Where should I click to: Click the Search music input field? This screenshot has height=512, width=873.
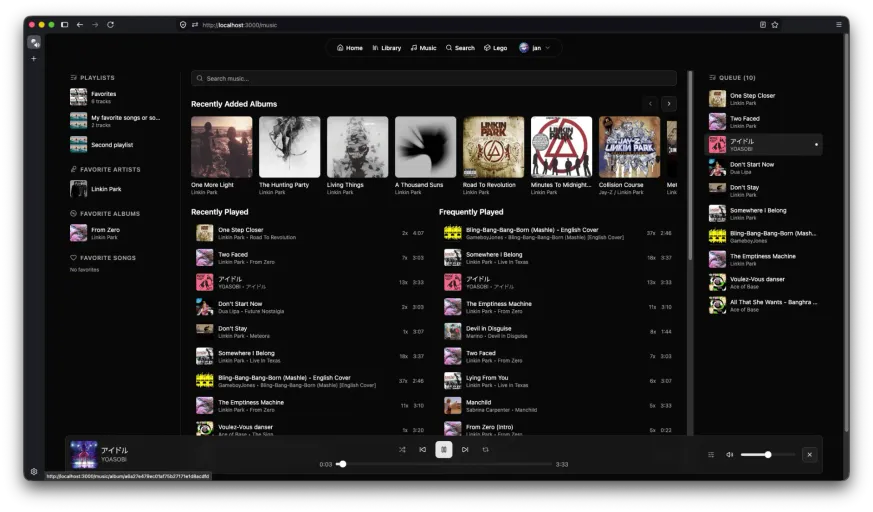[434, 78]
